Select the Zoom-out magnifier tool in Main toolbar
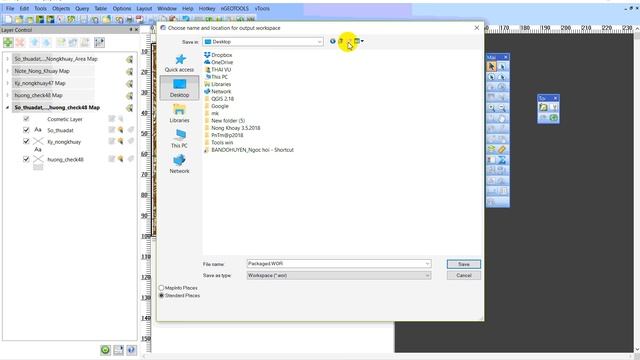The width and height of the screenshot is (640, 360). 502,108
